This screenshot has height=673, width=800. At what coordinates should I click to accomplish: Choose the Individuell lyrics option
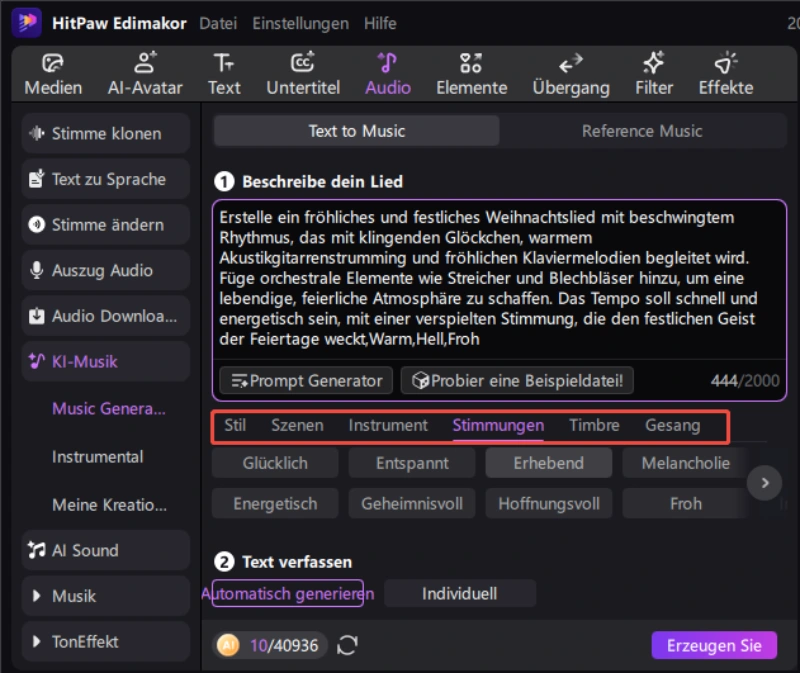click(x=460, y=593)
